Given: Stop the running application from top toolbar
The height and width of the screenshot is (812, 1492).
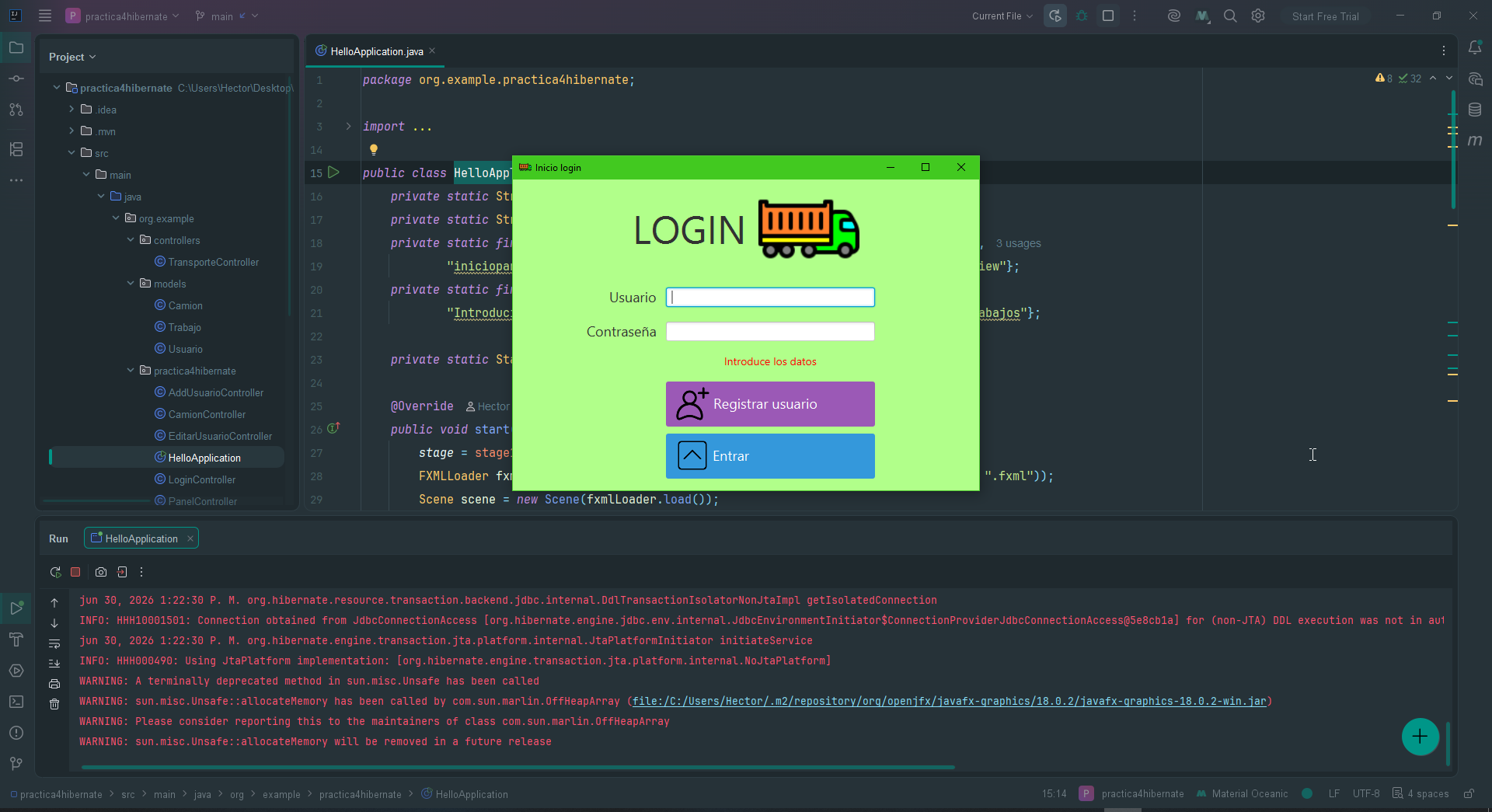Looking at the screenshot, I should coord(1108,16).
